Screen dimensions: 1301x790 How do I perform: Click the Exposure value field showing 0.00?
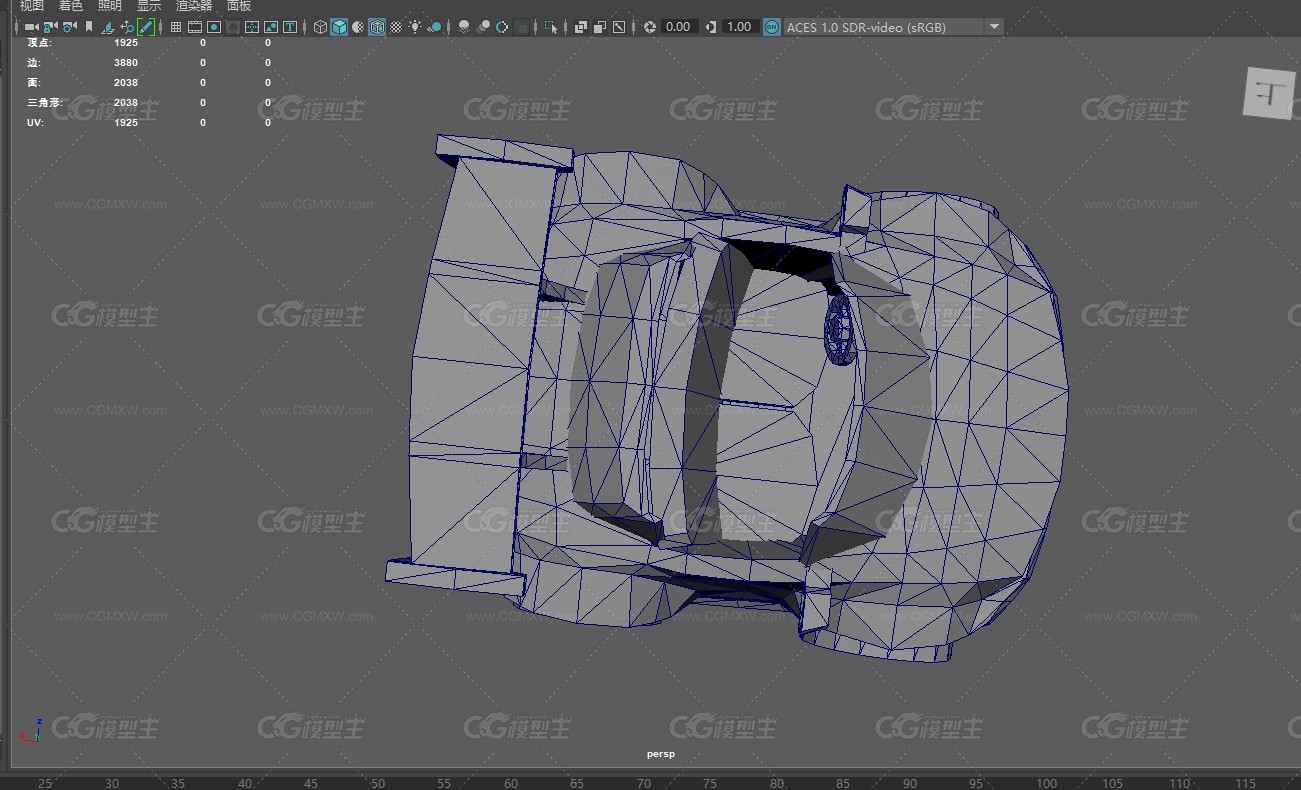679,27
